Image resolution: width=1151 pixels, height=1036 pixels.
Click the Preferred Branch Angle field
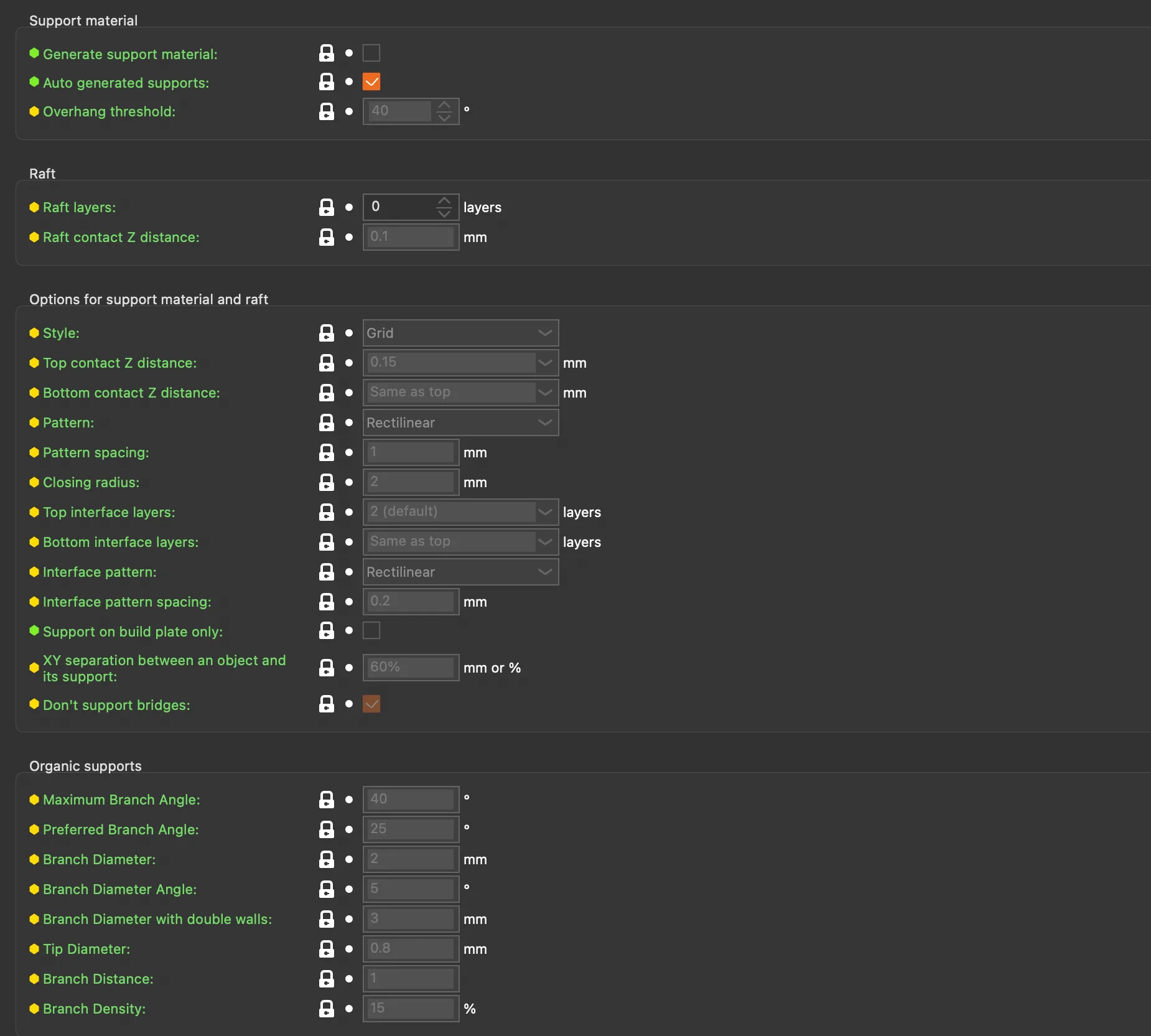tap(411, 829)
